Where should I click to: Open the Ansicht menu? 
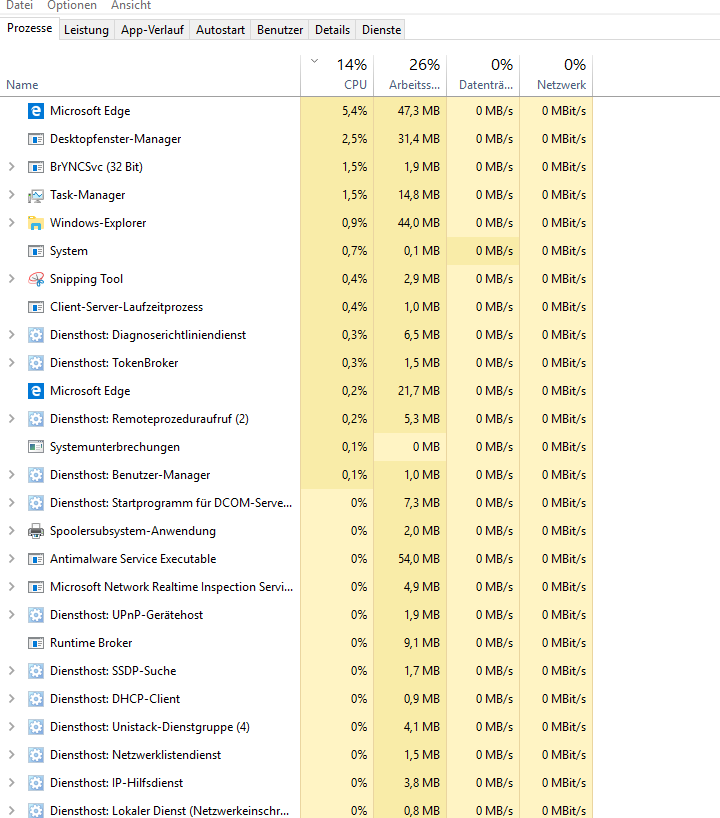131,5
